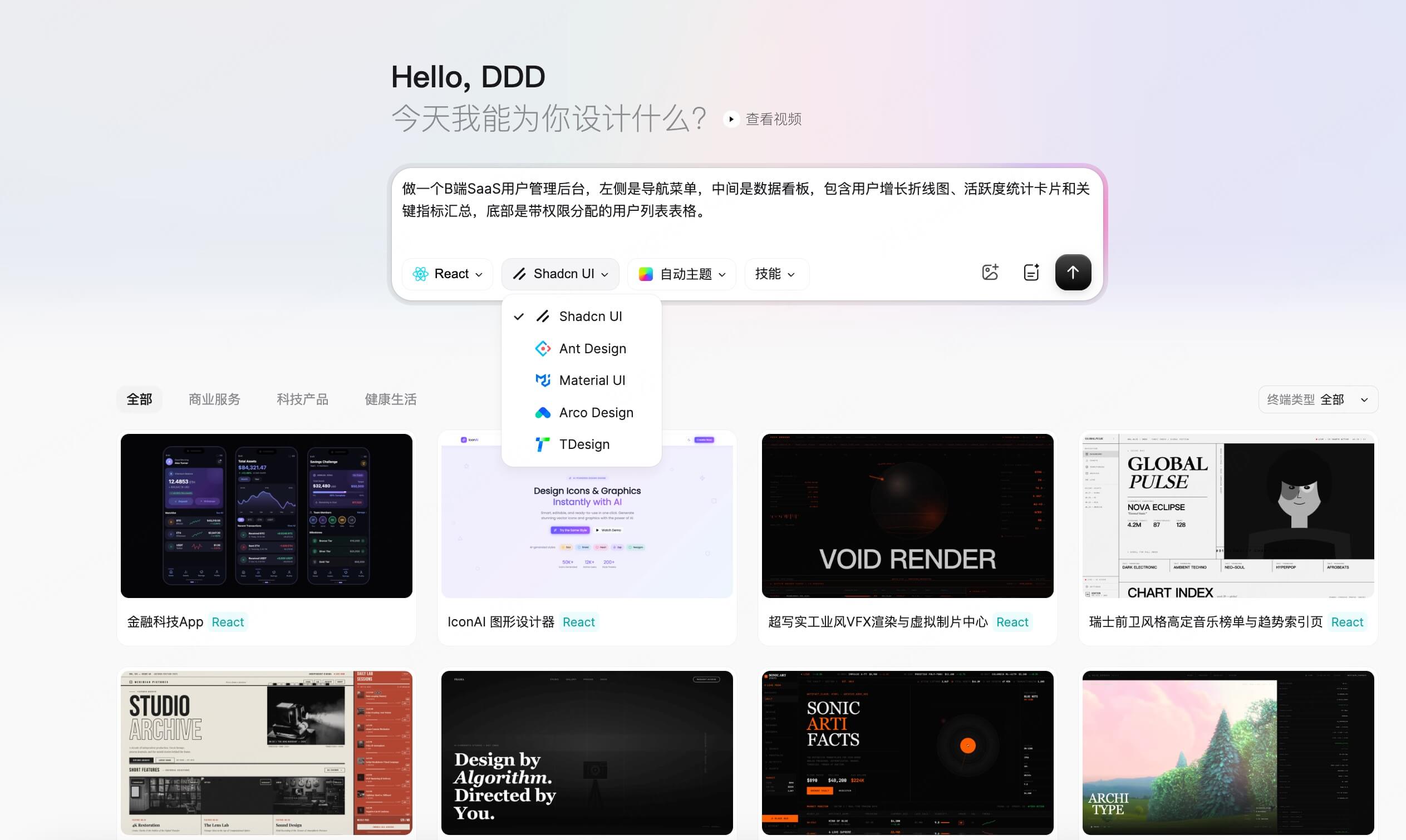Click the 瑞士前卫风格高定音乐榜单与趋势索引页 title
1406x840 pixels.
(1206, 622)
